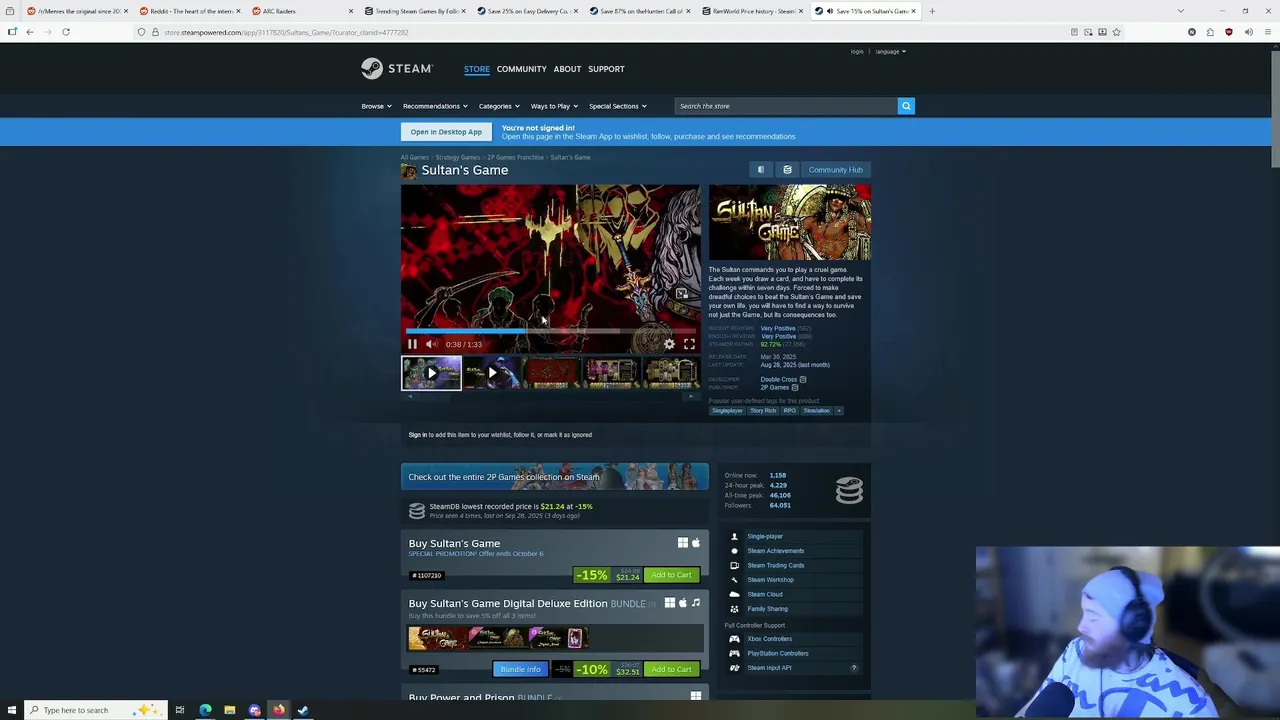Click the Bundle info button

(x=520, y=669)
